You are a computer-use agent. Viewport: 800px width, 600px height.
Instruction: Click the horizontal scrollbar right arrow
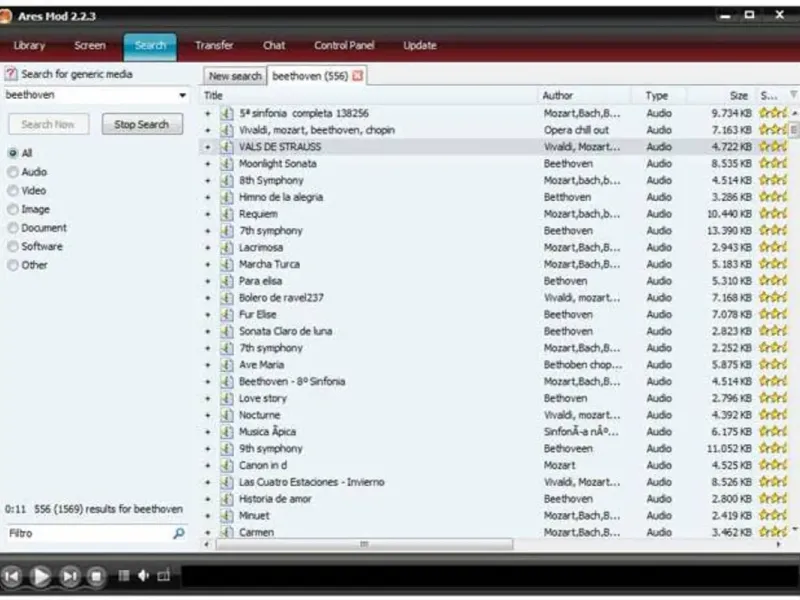(x=779, y=544)
